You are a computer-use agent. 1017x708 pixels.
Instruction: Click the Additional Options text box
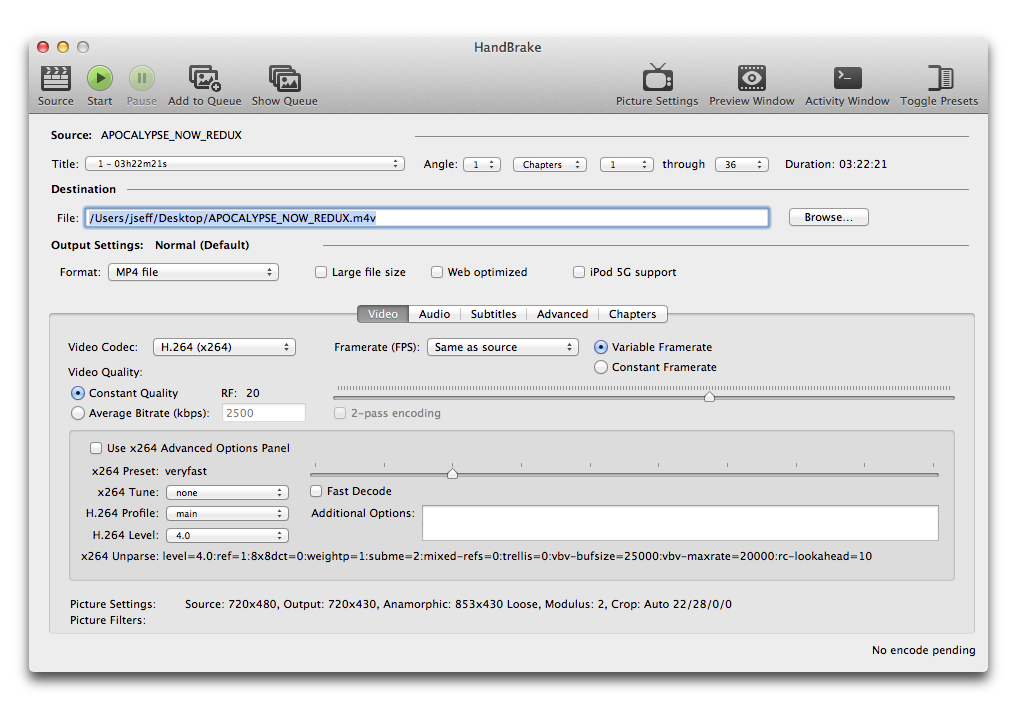tap(680, 523)
